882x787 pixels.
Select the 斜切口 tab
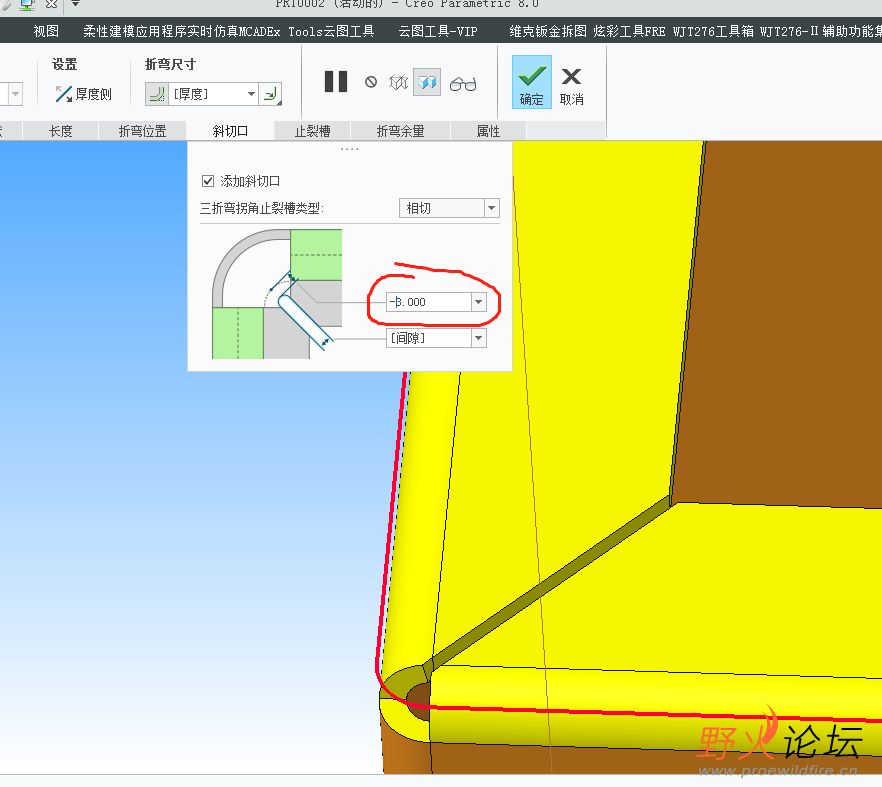pos(230,131)
